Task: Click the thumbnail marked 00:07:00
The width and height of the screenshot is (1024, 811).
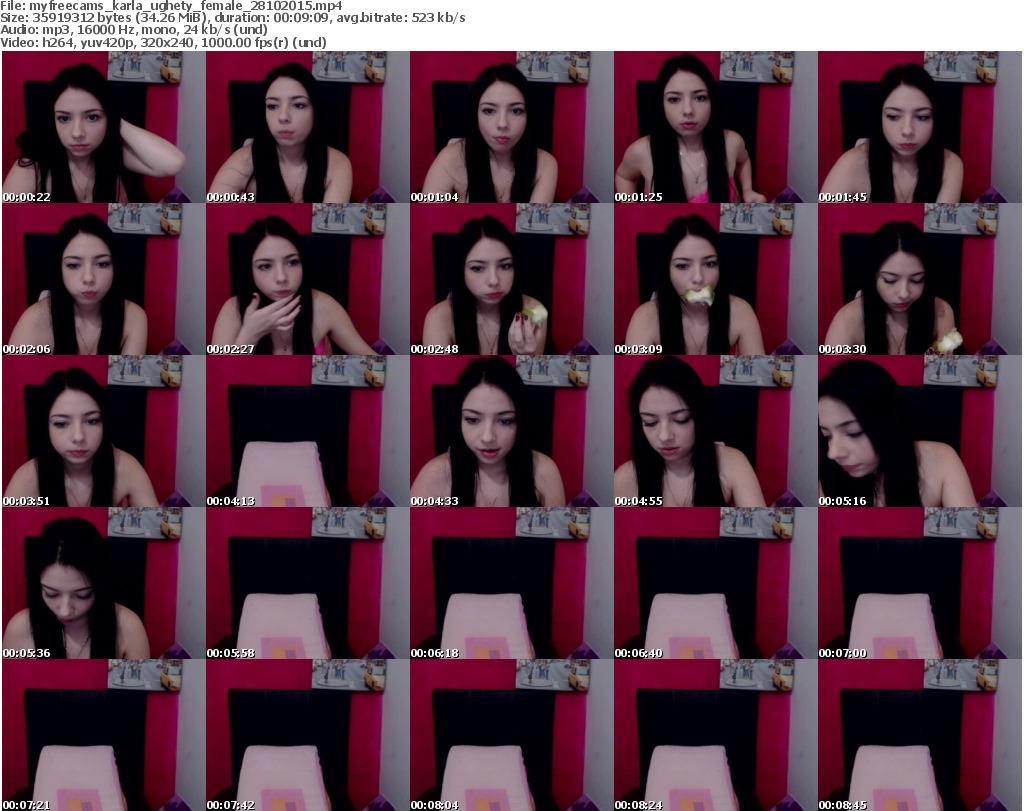Action: (920, 583)
